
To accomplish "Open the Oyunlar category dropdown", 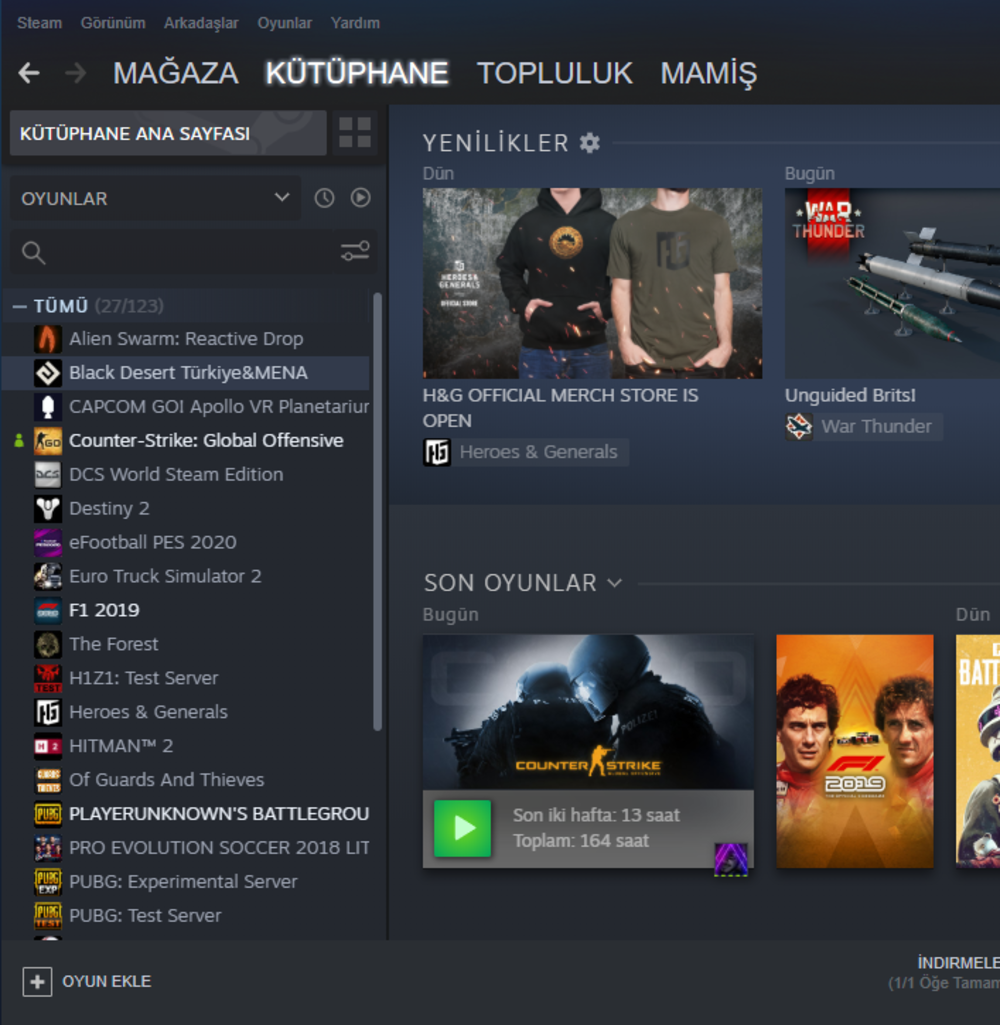I will pyautogui.click(x=156, y=198).
